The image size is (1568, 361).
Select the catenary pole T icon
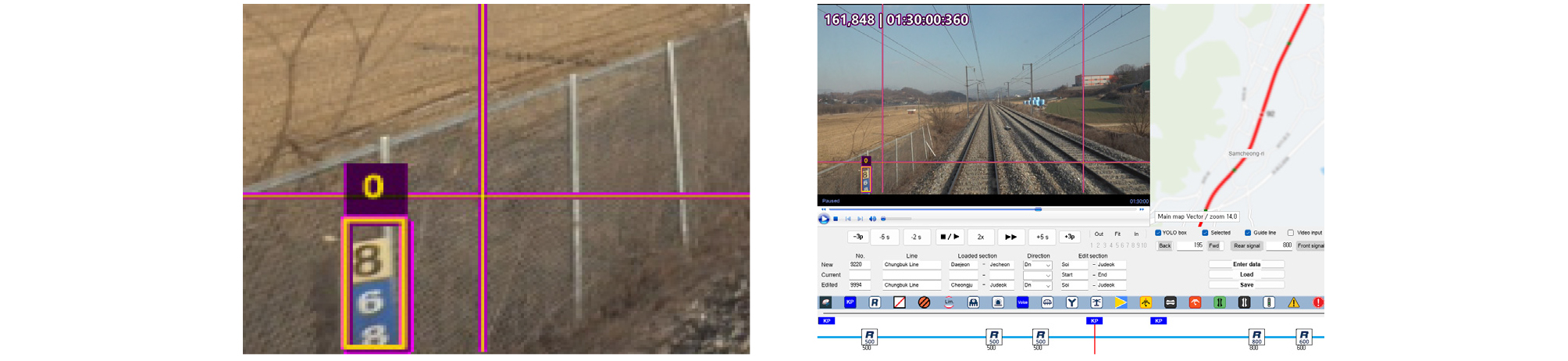pos(1096,302)
